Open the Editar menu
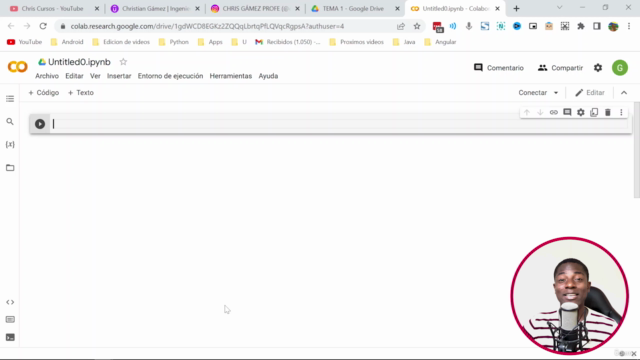Screen dimensions: 640x360 click(x=74, y=76)
